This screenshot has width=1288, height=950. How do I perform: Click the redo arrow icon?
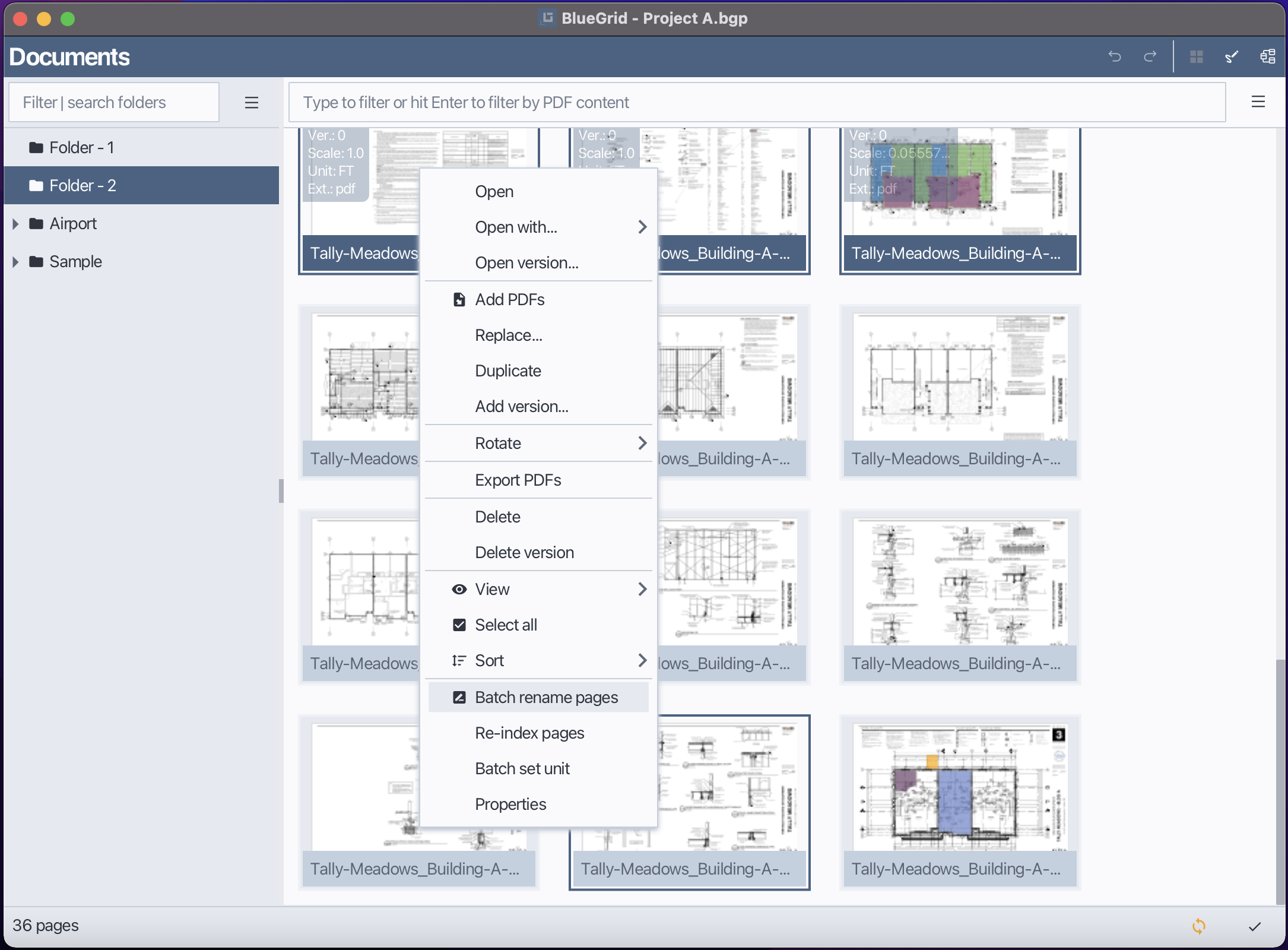point(1150,56)
